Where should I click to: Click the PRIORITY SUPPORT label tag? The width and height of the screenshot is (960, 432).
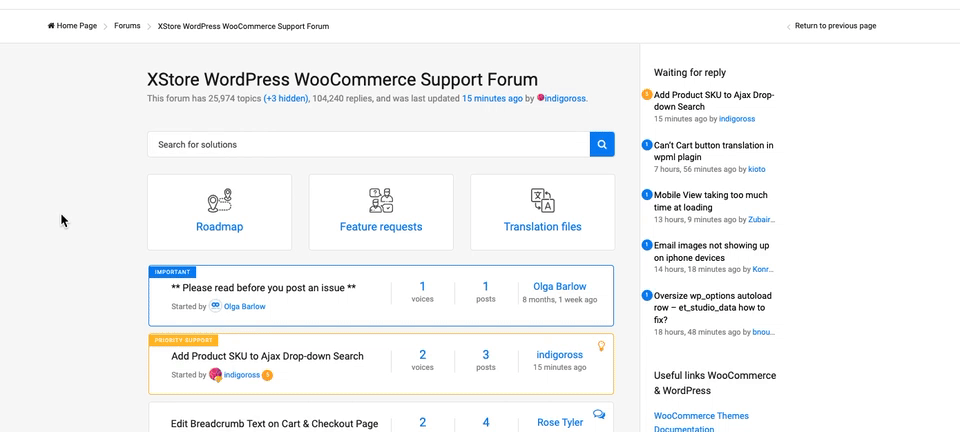[x=183, y=340]
